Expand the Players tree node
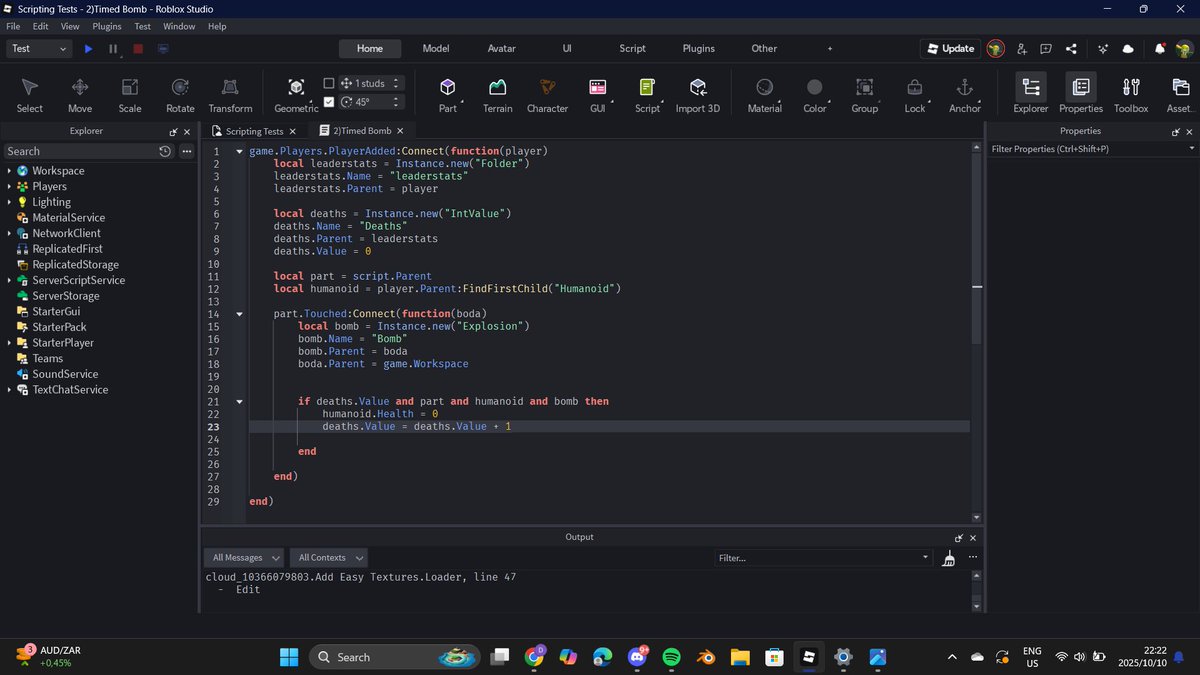Viewport: 1200px width, 675px height. coord(9,186)
